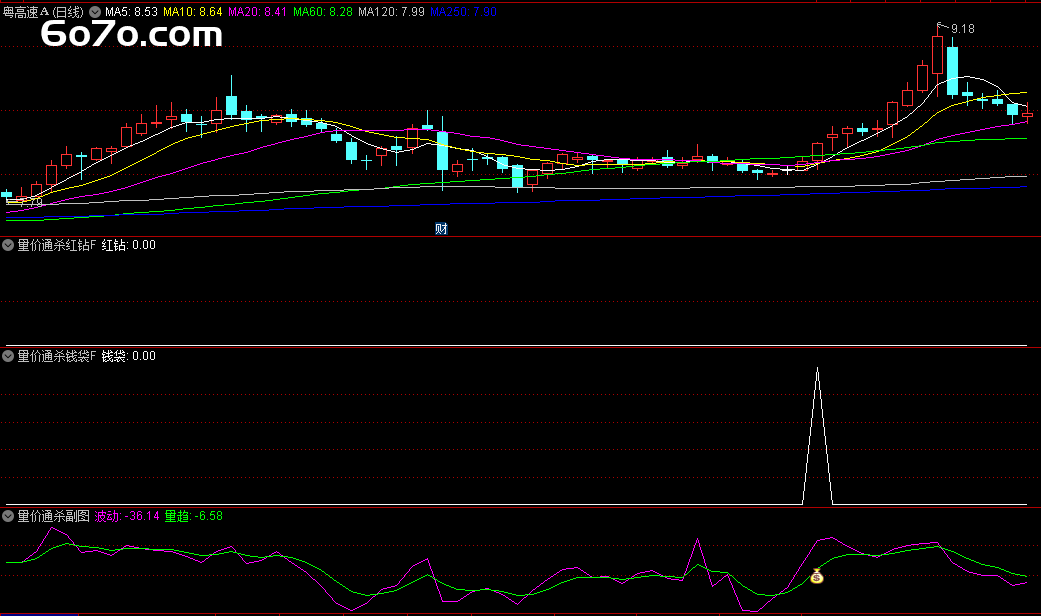Expand the 量价通杀钱袋F panel arrow

(x=9, y=356)
